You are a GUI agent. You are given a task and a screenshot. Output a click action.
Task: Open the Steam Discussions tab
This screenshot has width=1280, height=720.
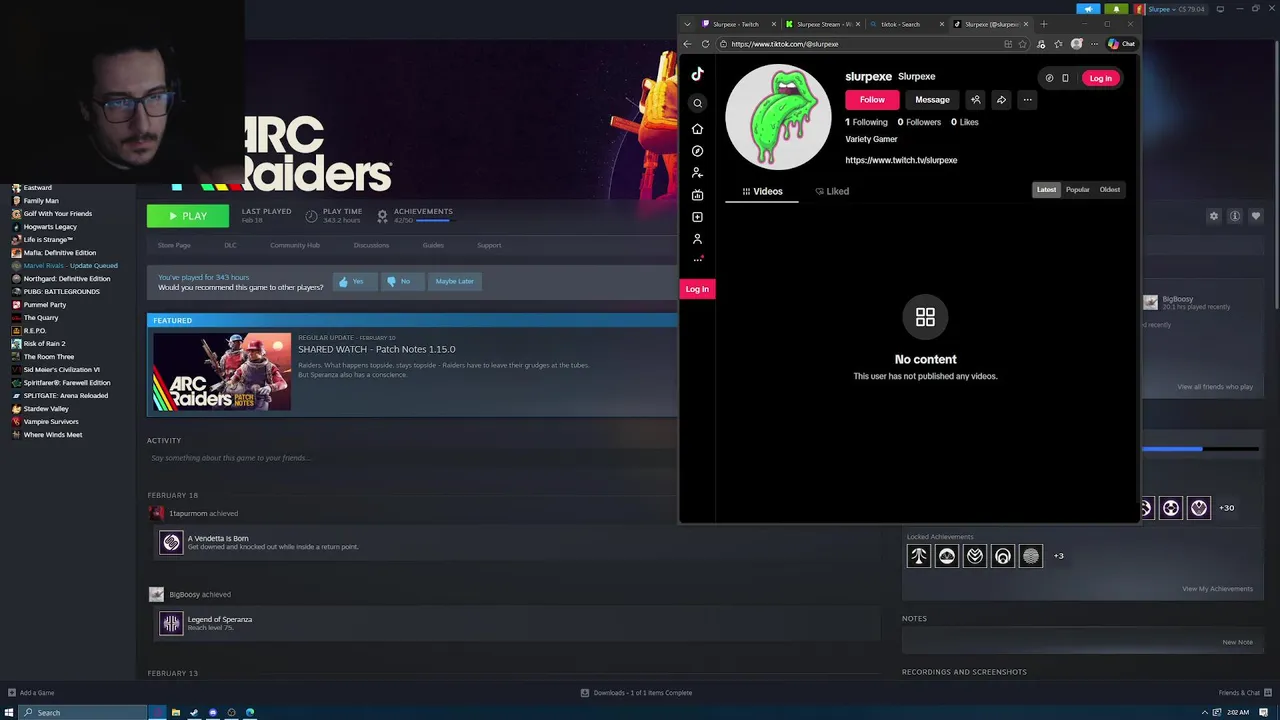tap(371, 245)
